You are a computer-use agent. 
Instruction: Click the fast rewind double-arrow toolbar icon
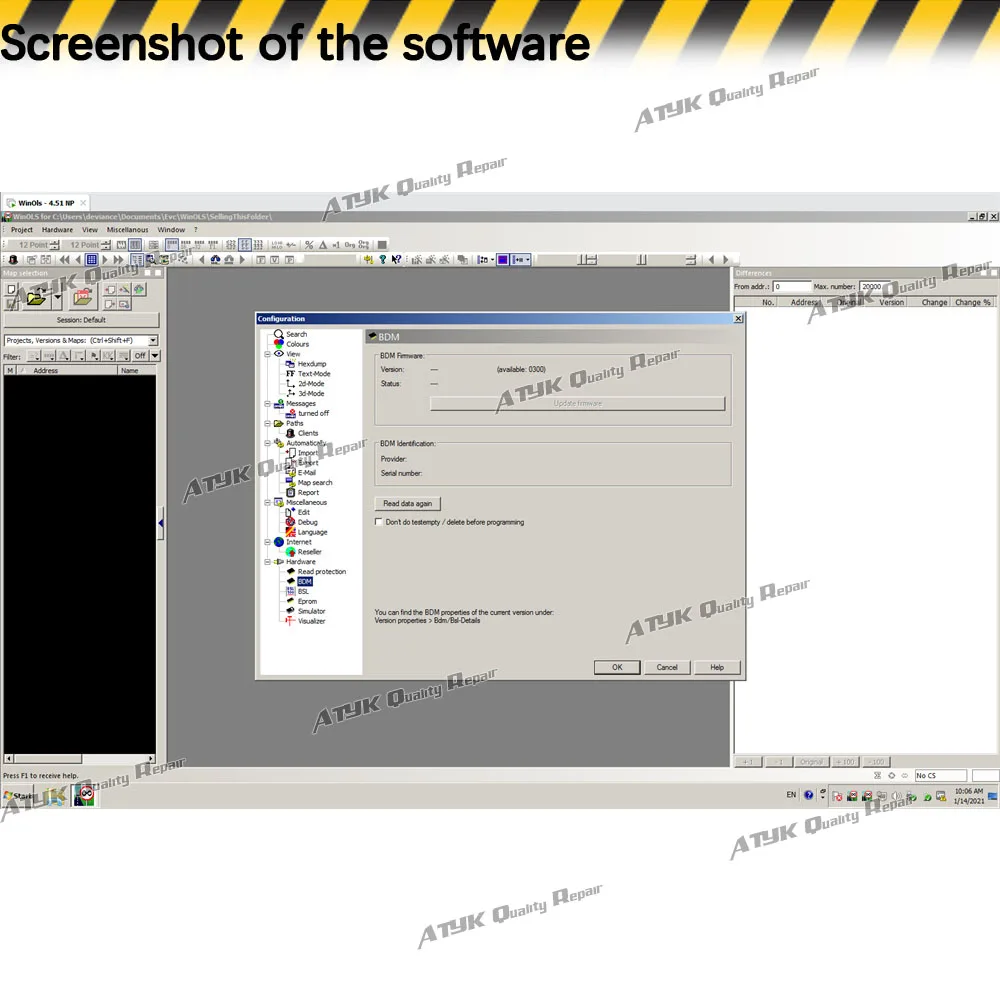tap(64, 260)
